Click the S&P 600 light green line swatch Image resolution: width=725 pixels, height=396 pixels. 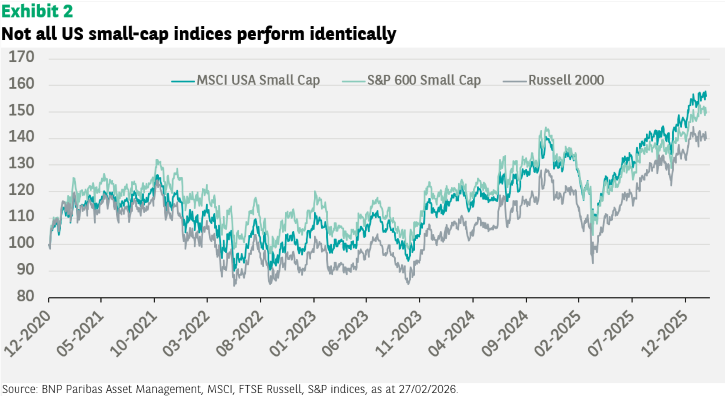click(x=354, y=81)
